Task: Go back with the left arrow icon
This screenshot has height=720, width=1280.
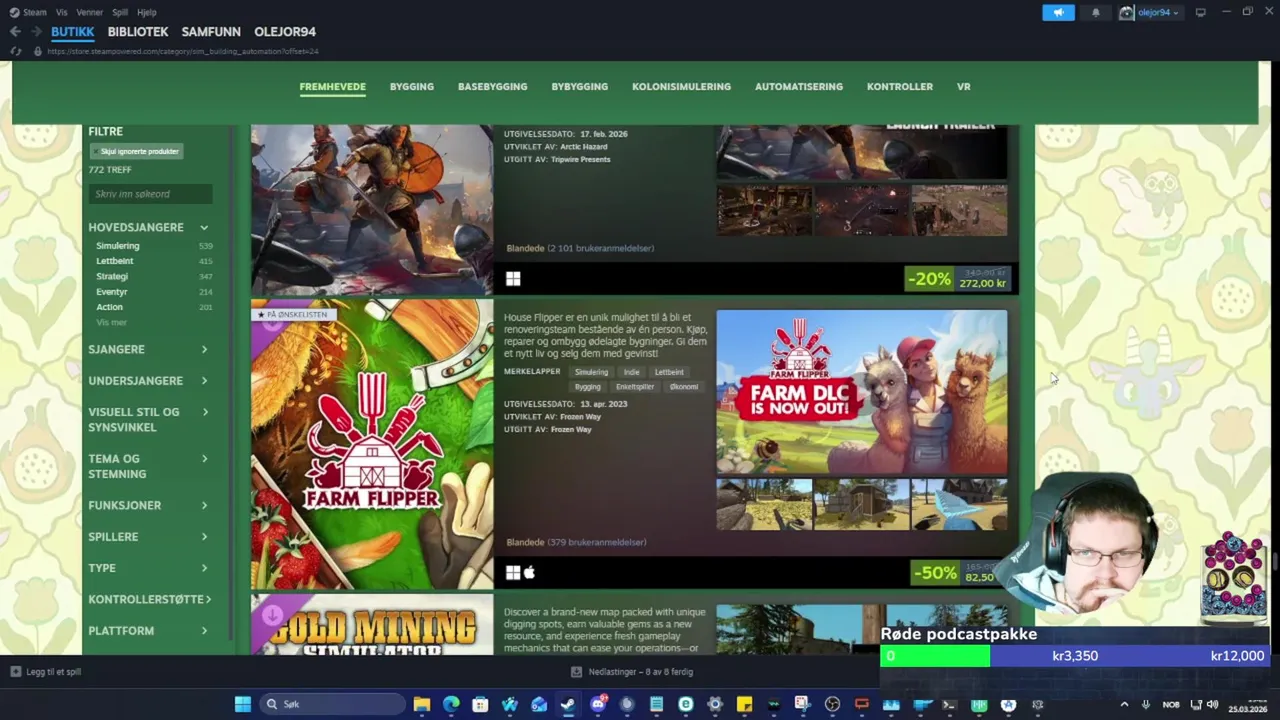Action: tap(15, 32)
